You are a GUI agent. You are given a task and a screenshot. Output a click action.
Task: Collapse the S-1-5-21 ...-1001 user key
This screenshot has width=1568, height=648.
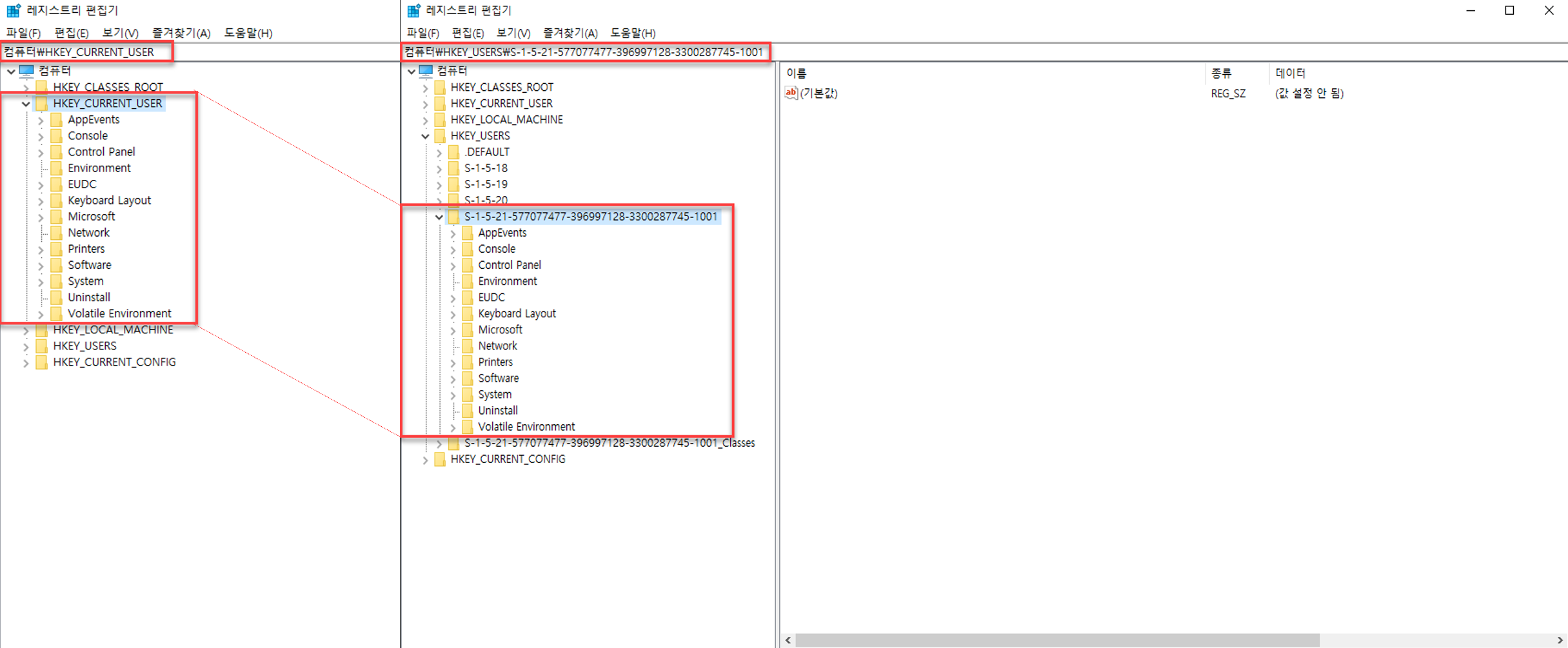[x=439, y=217]
